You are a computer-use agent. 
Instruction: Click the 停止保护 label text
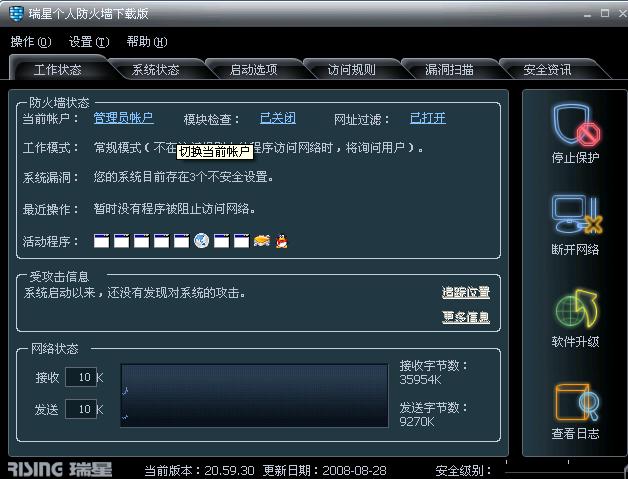click(576, 158)
